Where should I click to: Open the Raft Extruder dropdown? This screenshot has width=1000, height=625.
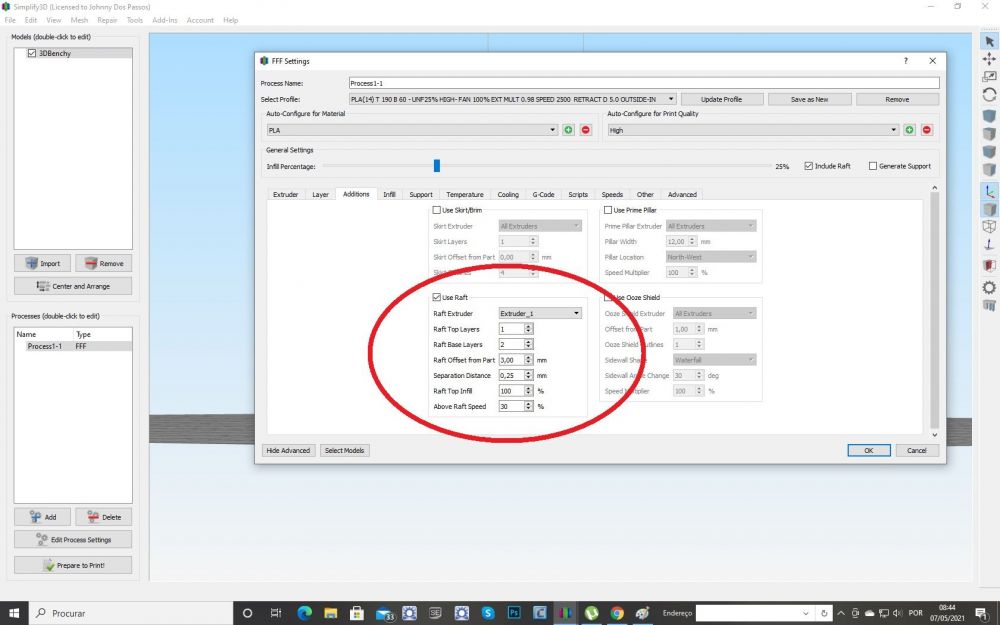(x=540, y=313)
